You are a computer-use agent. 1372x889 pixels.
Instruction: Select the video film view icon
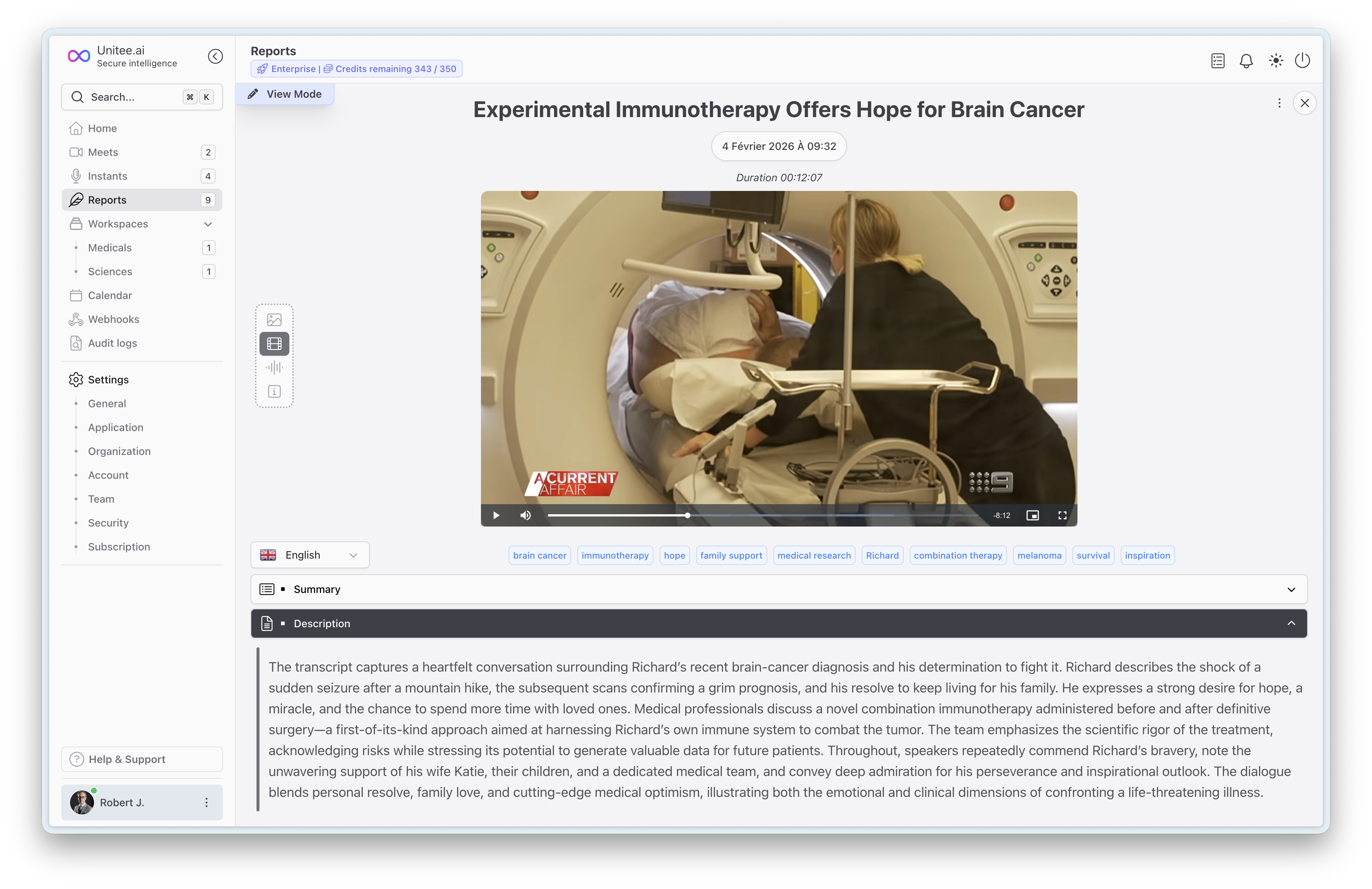(x=274, y=343)
